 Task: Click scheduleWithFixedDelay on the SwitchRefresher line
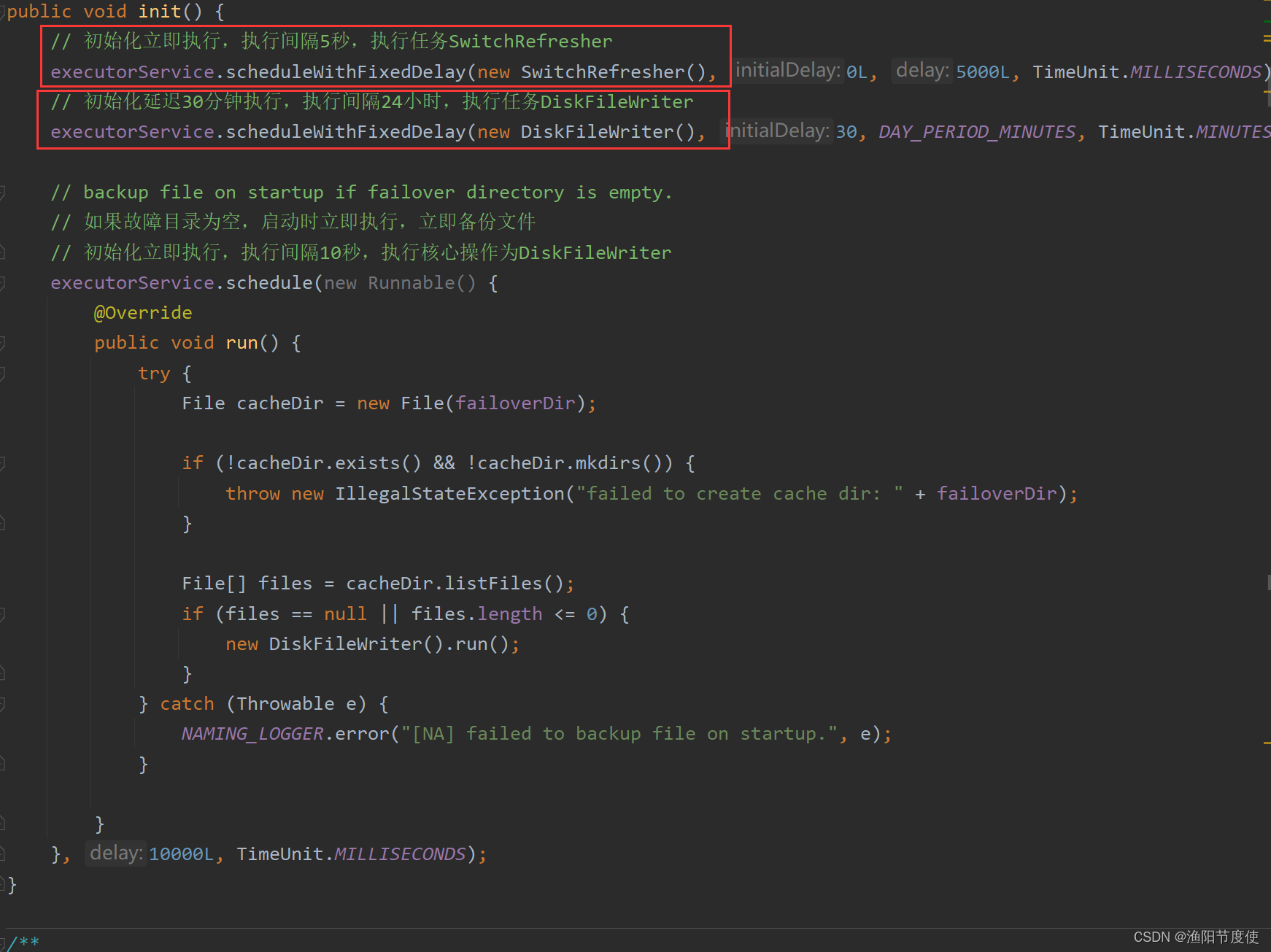(x=346, y=72)
